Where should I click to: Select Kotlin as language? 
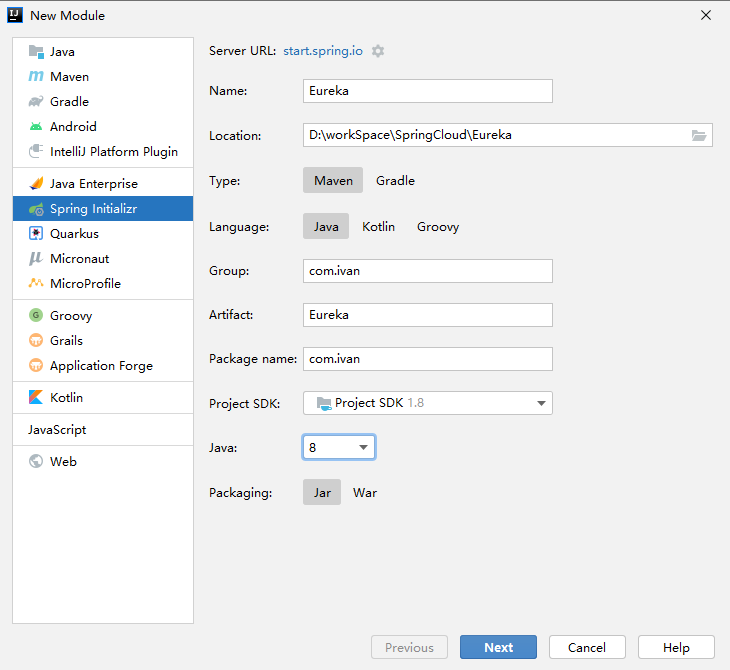[379, 226]
